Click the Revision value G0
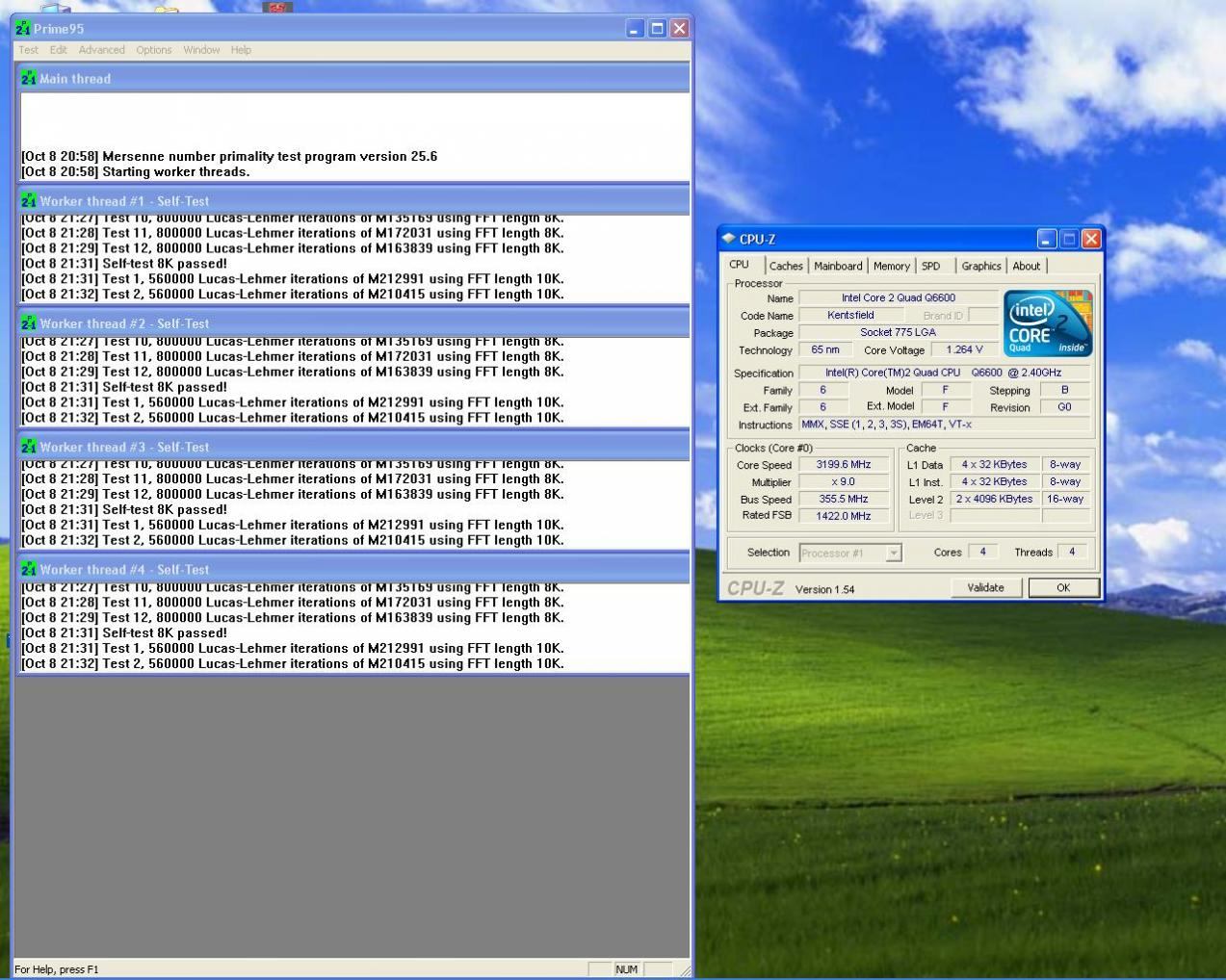 (1064, 407)
